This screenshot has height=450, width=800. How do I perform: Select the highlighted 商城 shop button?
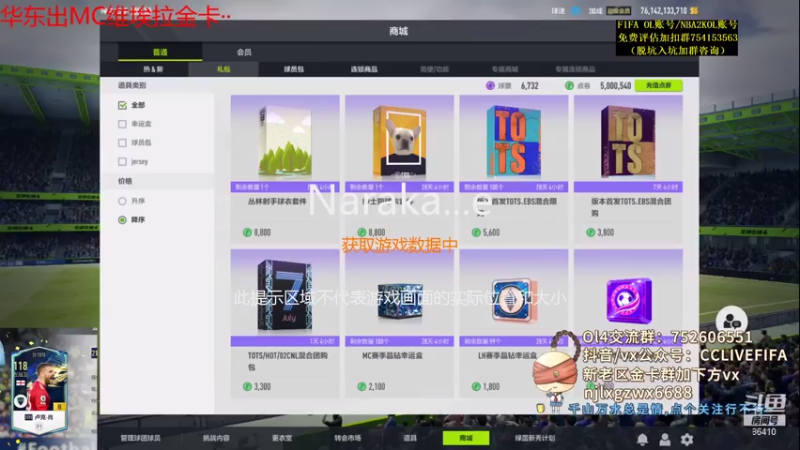point(466,438)
